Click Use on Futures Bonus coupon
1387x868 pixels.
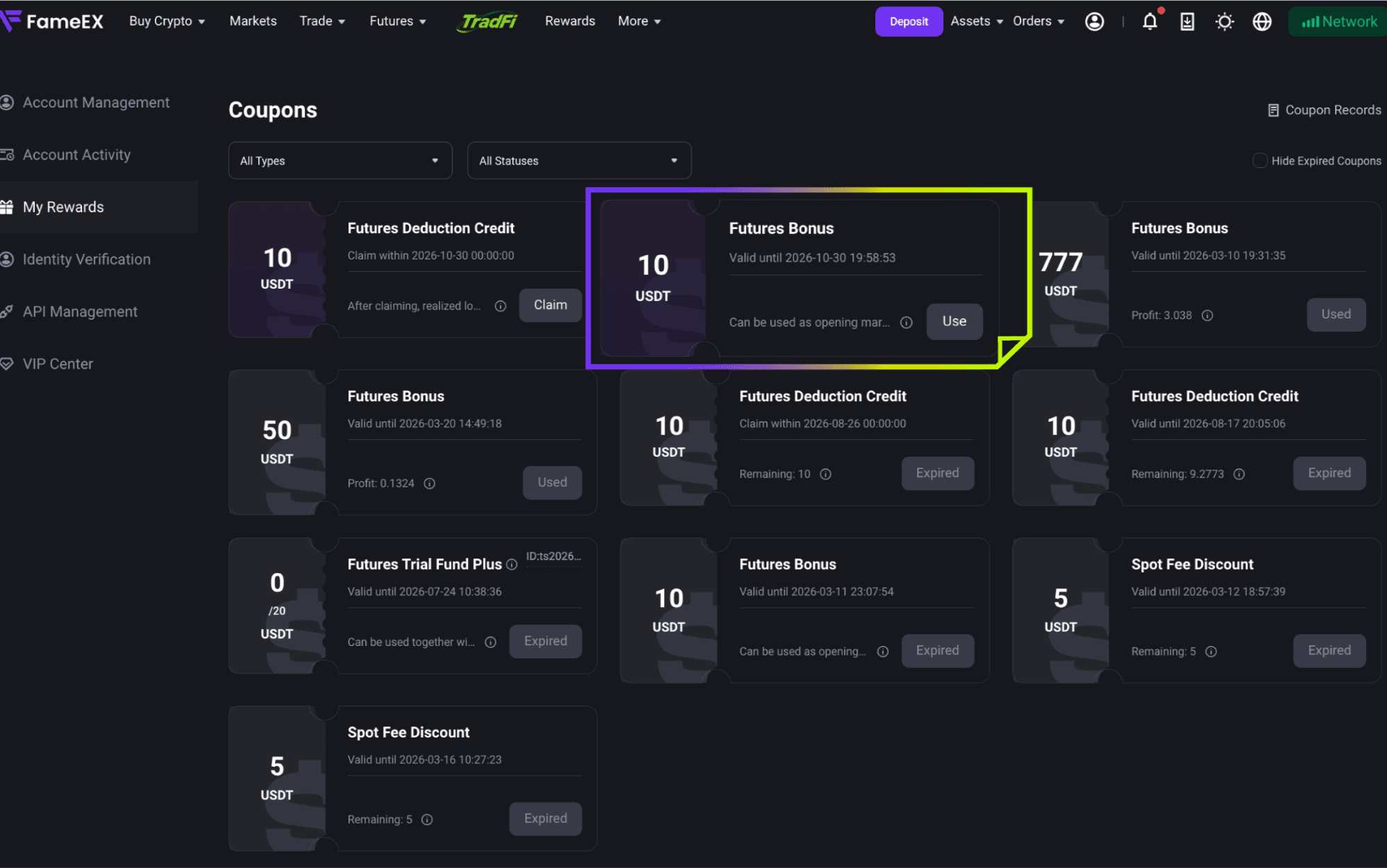tap(955, 321)
